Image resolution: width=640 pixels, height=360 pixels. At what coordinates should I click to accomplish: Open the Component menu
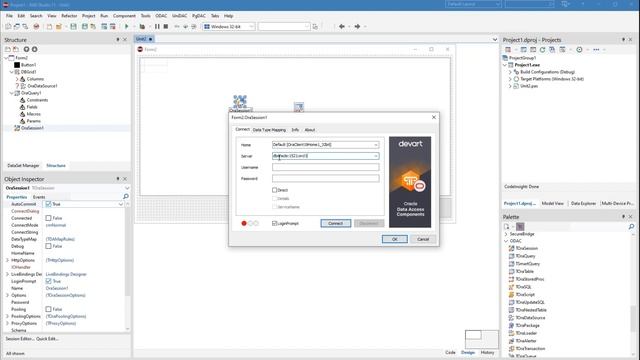(124, 16)
